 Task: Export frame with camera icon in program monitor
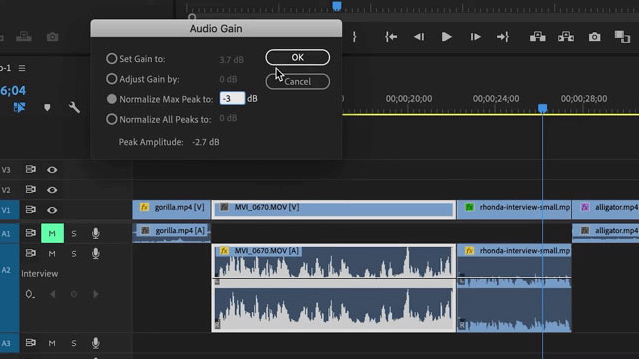(595, 37)
